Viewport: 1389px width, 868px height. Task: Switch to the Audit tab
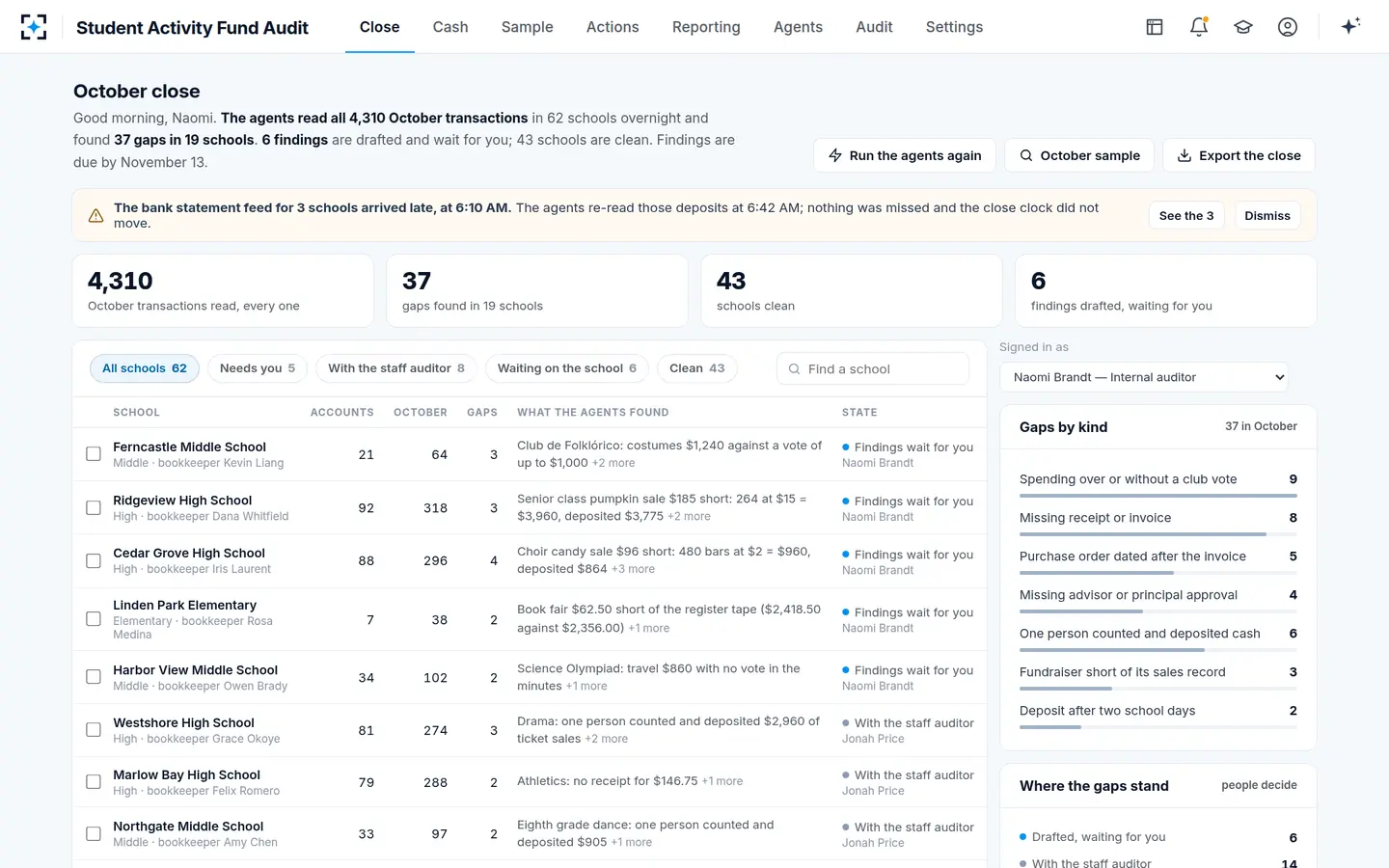pyautogui.click(x=874, y=27)
